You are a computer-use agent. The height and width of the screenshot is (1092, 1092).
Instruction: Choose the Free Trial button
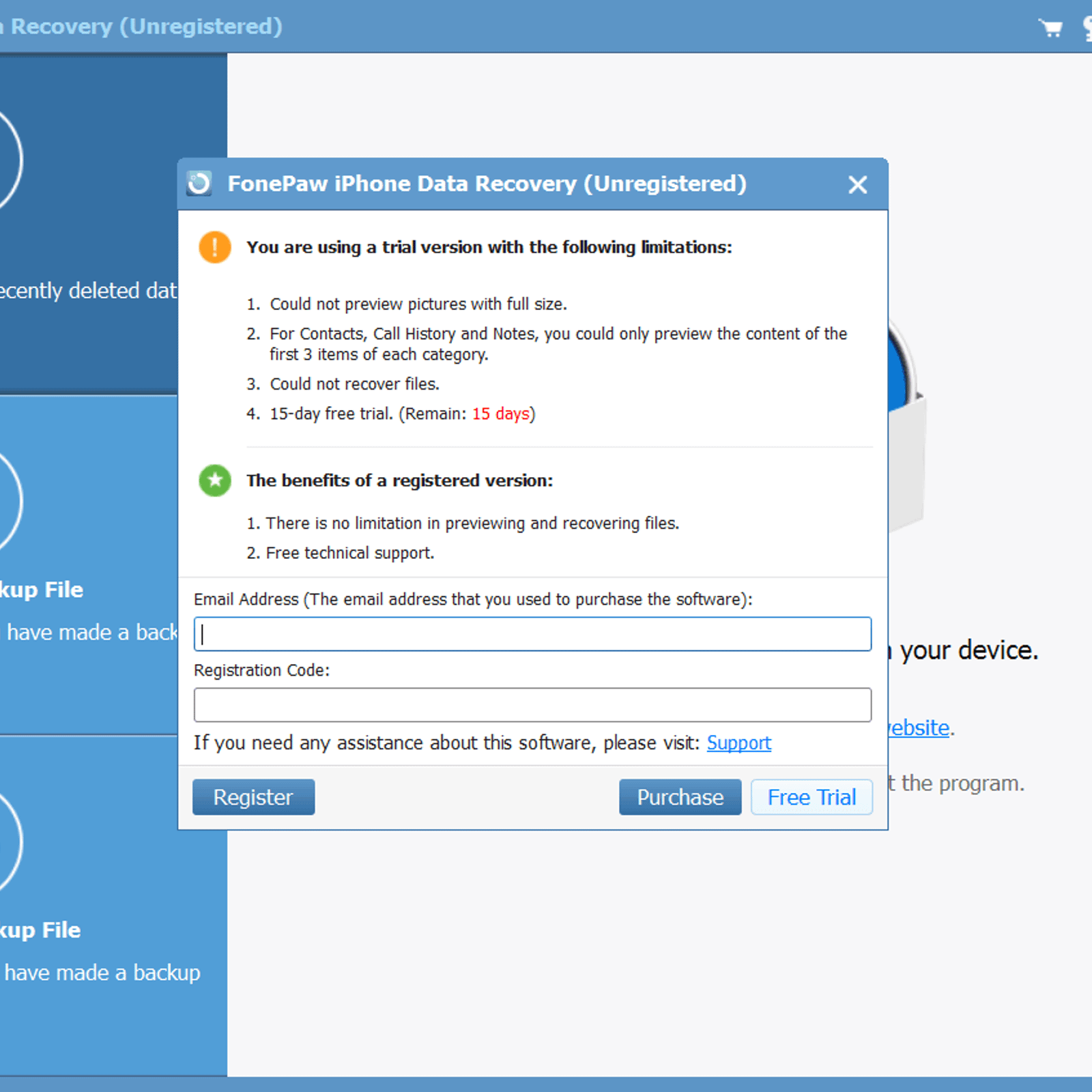[x=811, y=797]
